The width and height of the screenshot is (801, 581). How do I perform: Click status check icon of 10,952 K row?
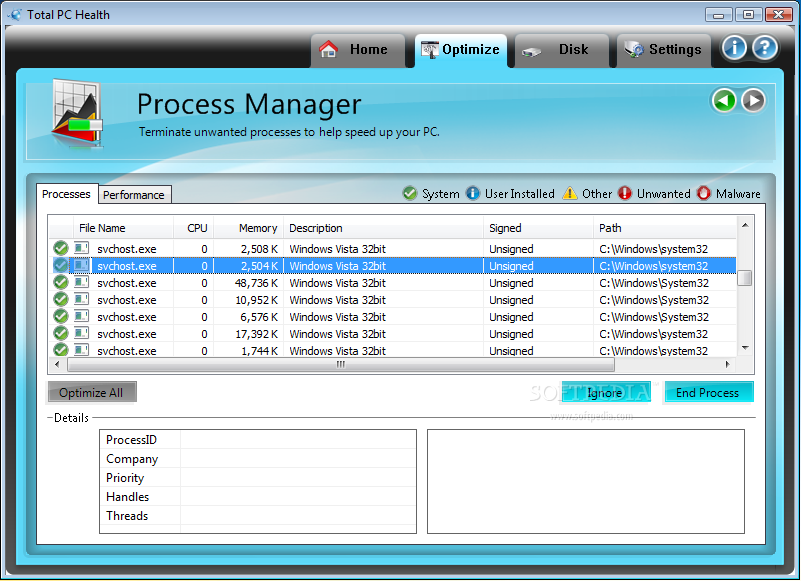[61, 299]
